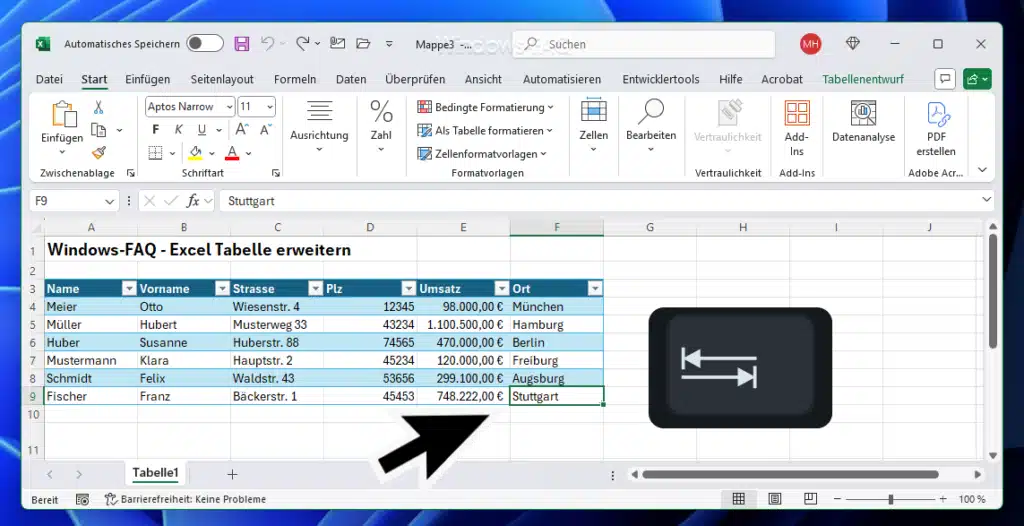Screen dimensions: 1024x526
Task: Expand the formula bar chevron
Action: [x=986, y=199]
